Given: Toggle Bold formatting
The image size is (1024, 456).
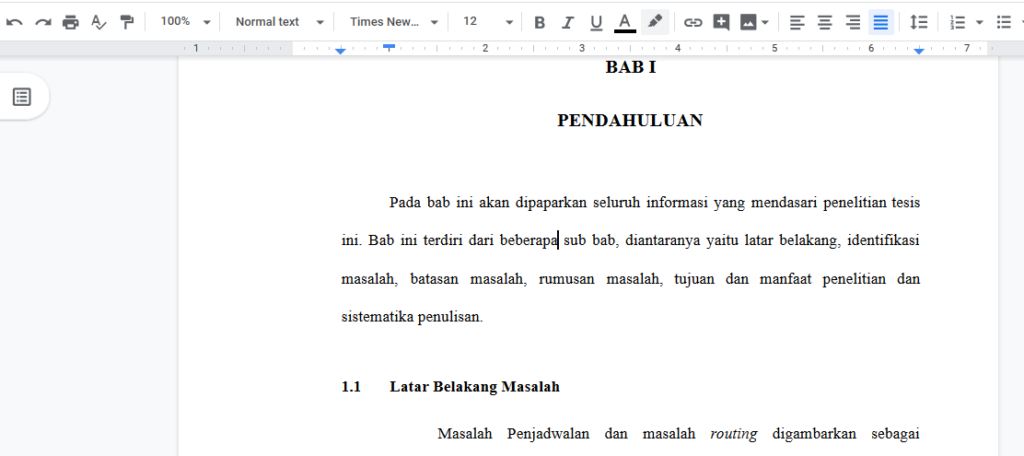Looking at the screenshot, I should (x=539, y=22).
